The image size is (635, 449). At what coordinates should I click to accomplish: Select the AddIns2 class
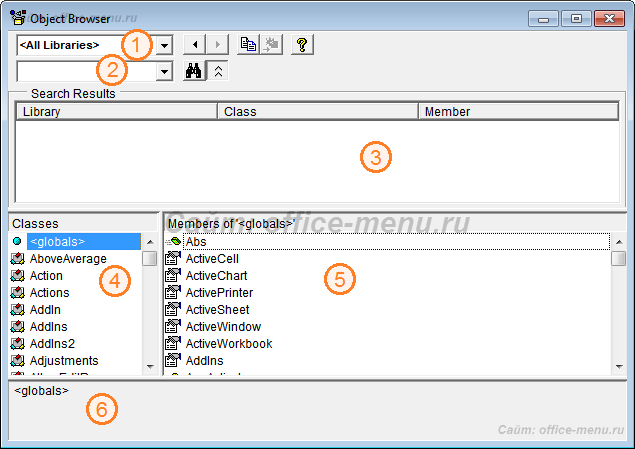tap(52, 343)
